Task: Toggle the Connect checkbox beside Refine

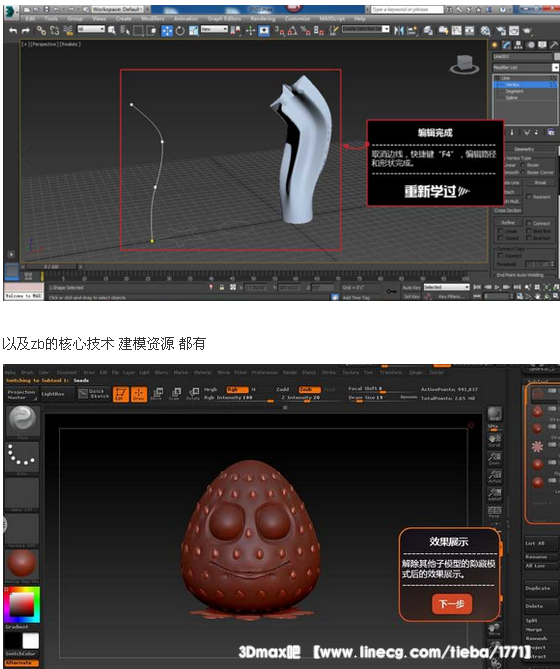Action: 529,223
